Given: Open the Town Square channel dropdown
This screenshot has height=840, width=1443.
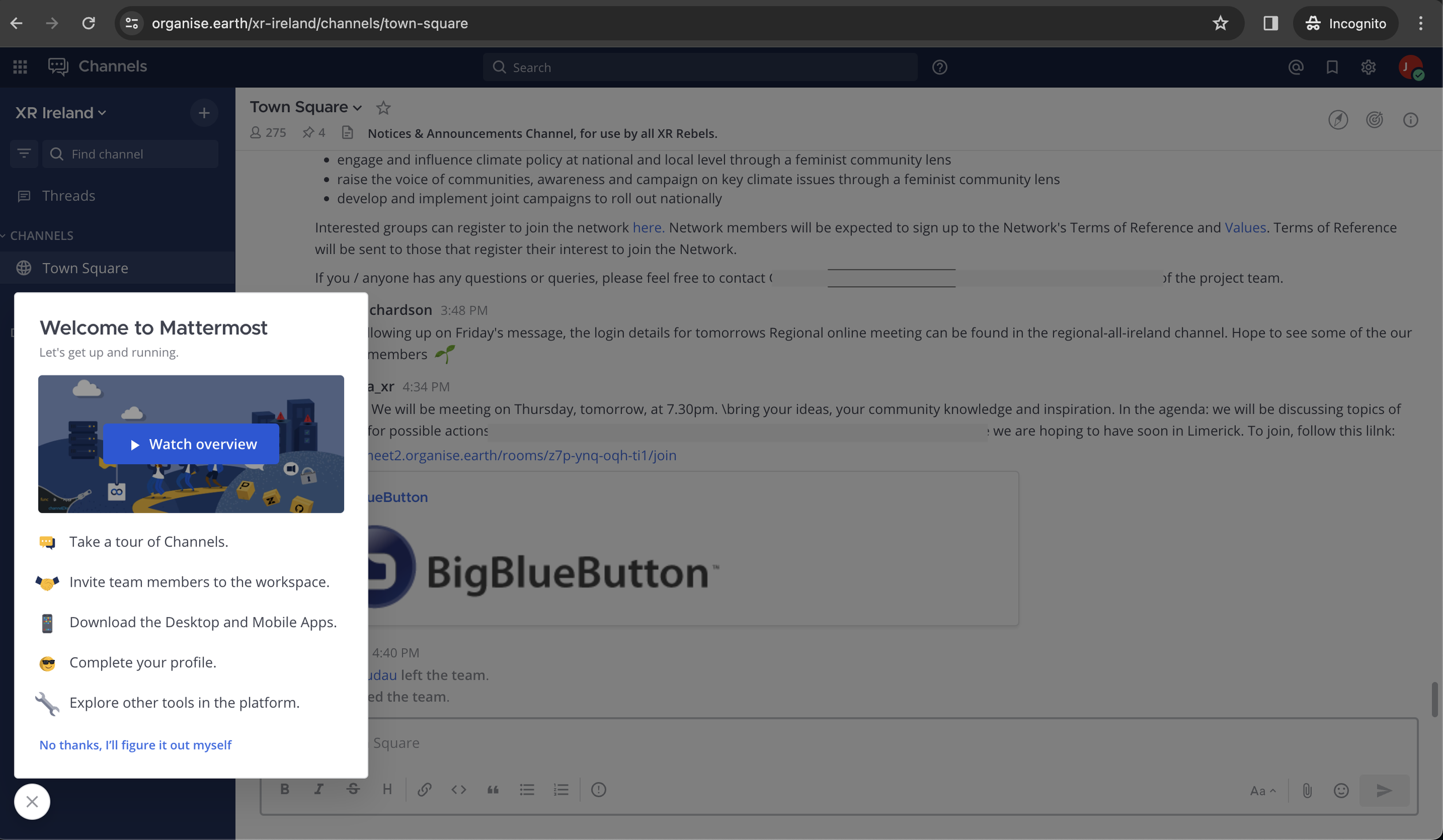Looking at the screenshot, I should (x=305, y=107).
